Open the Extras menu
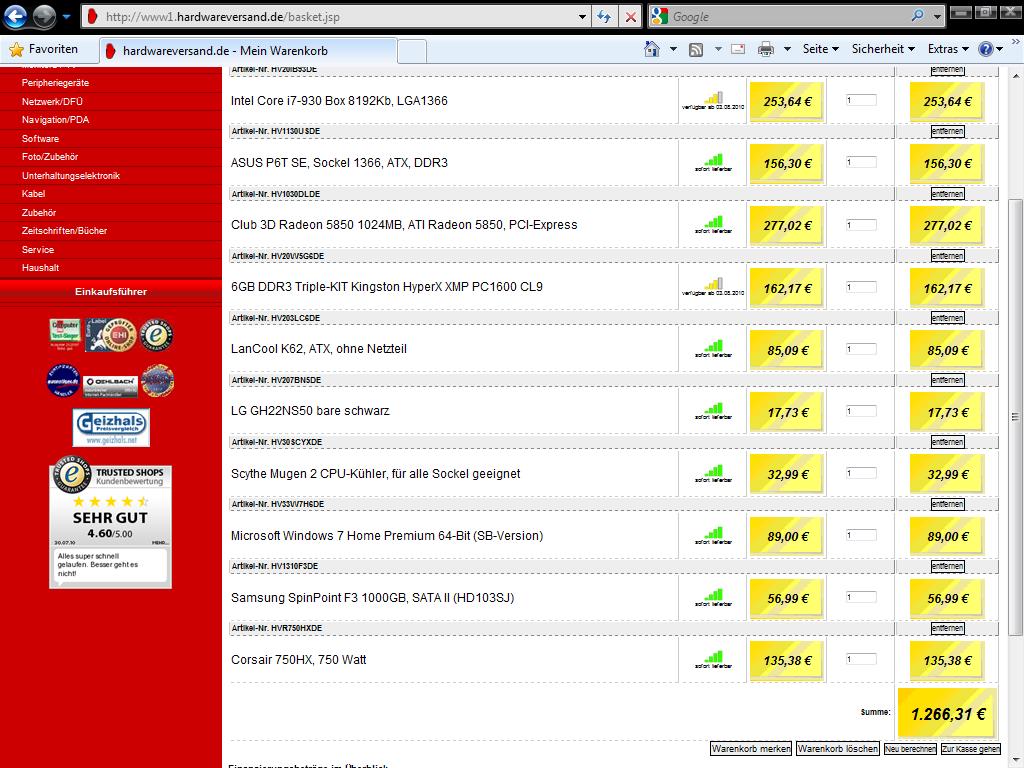This screenshot has height=768, width=1024. click(x=948, y=49)
